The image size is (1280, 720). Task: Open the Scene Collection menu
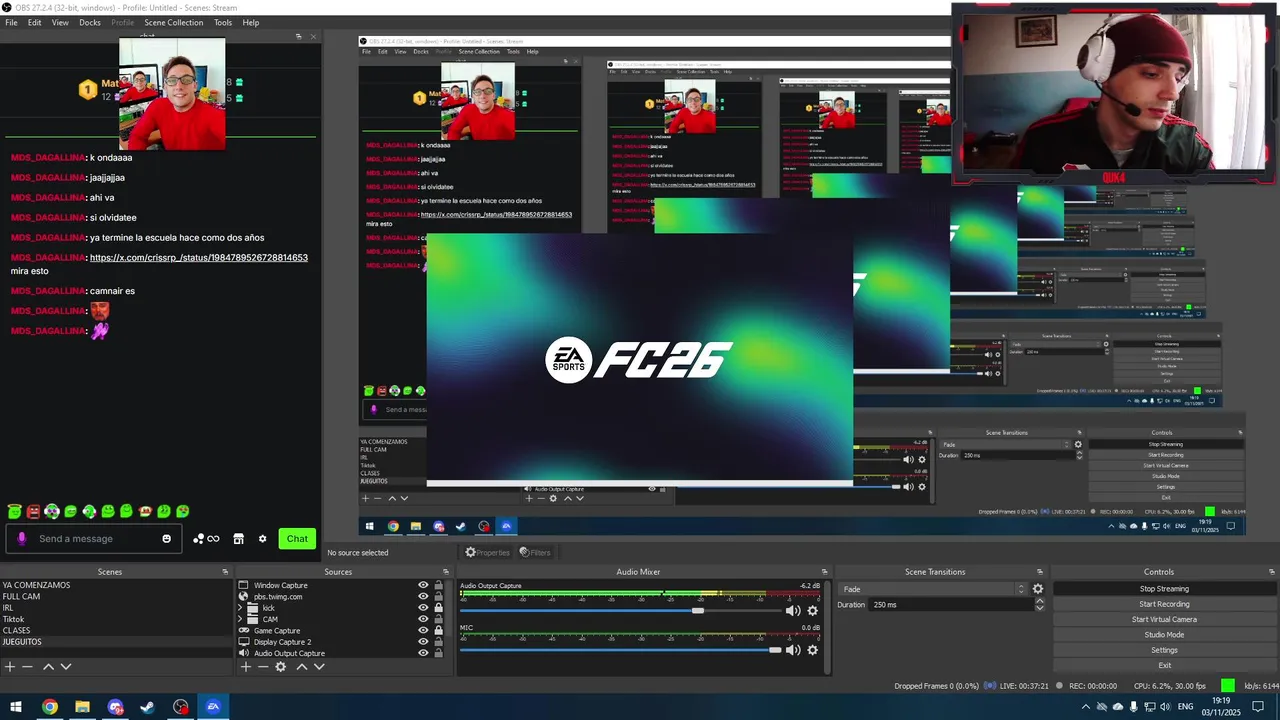[173, 22]
